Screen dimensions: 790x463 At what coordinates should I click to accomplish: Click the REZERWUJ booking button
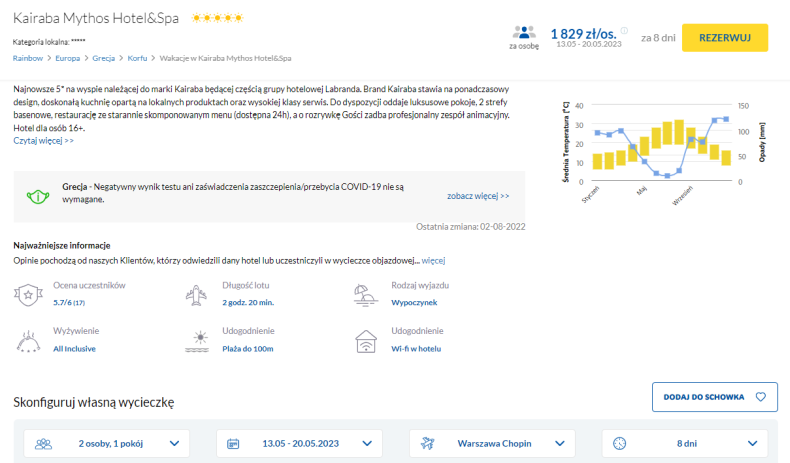pyautogui.click(x=725, y=38)
